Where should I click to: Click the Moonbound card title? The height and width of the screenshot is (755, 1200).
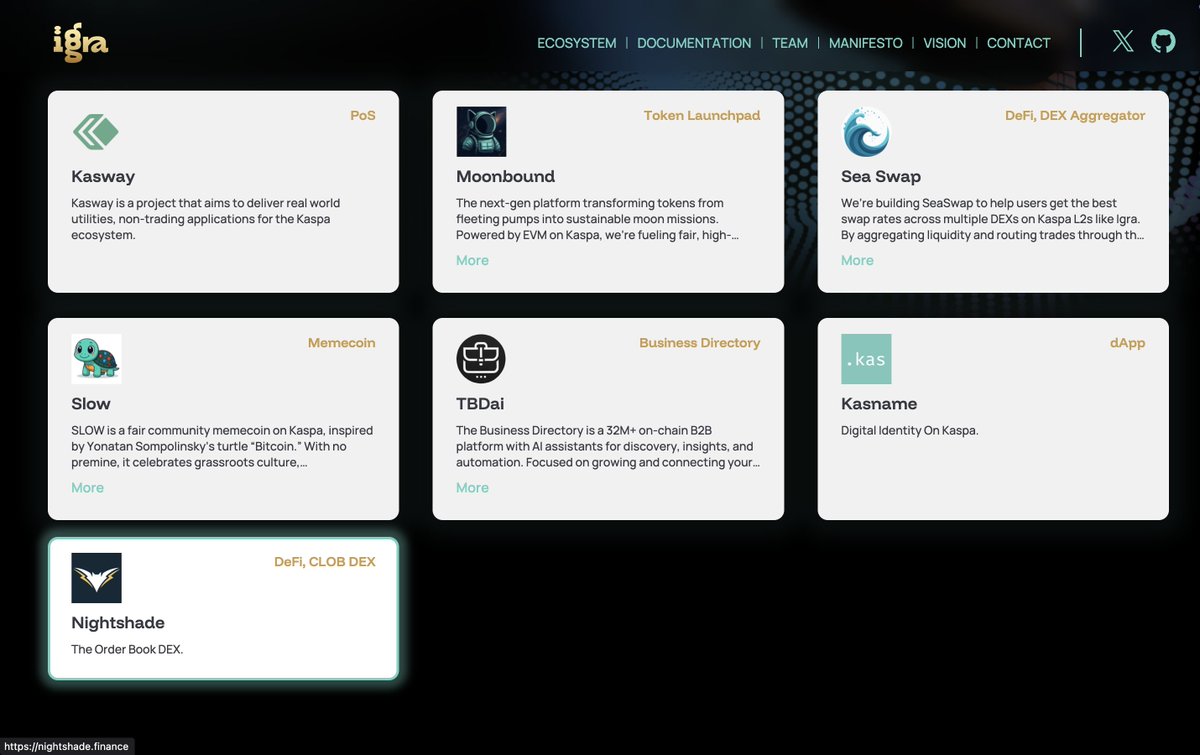click(x=505, y=176)
